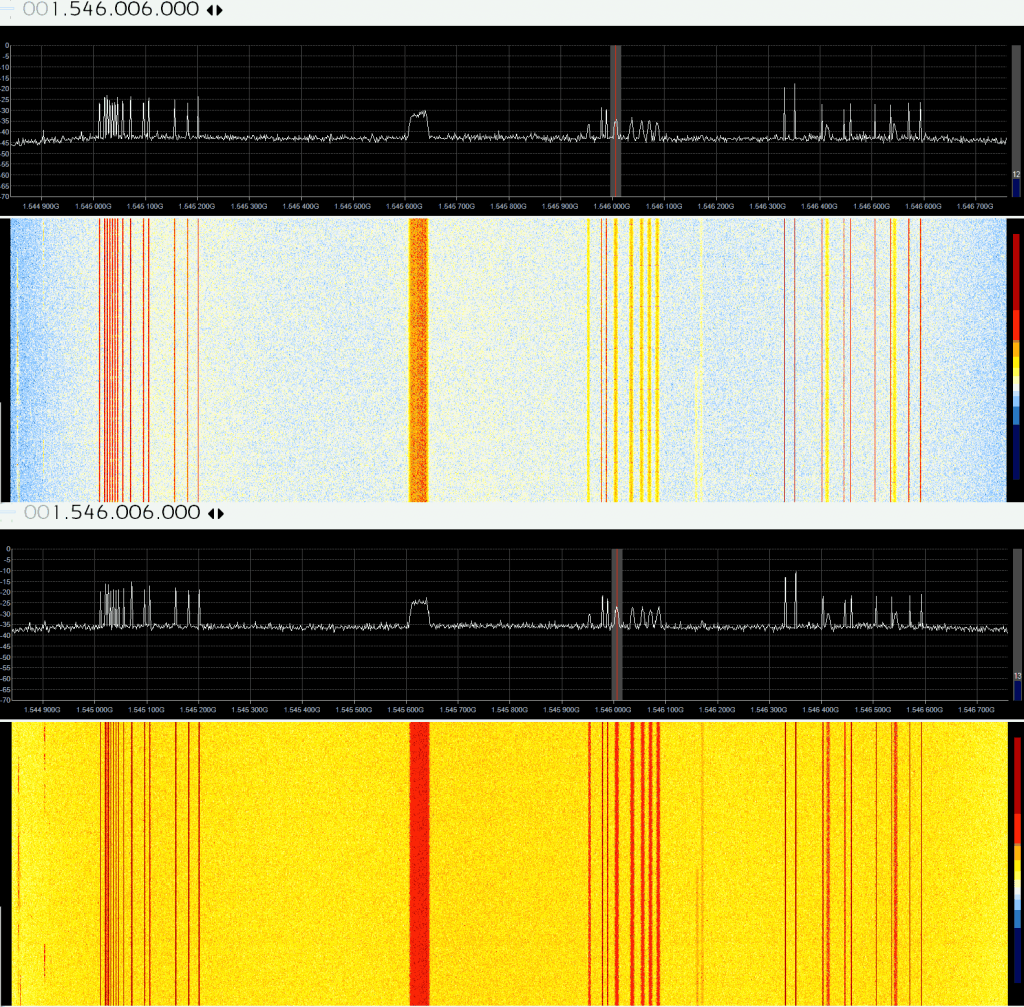1024x1007 pixels.
Task: Select the final '000' digits of the lower frequency
Action: pyautogui.click(x=175, y=513)
